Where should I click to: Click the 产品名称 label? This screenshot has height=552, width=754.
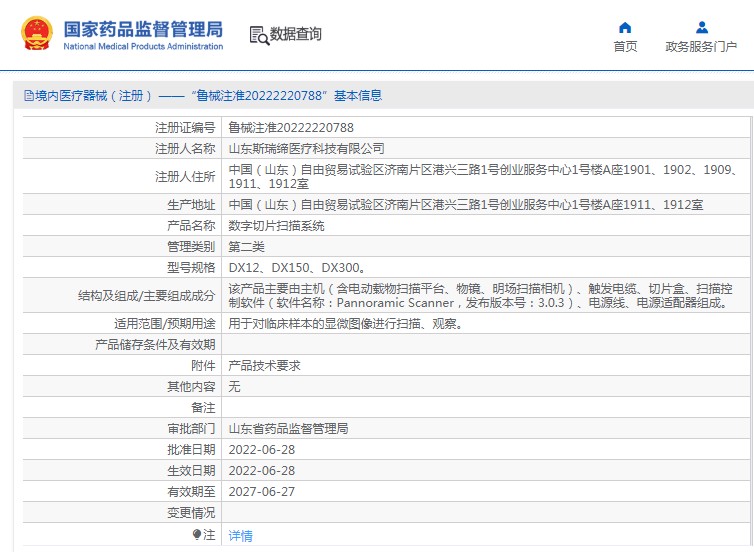[191, 226]
